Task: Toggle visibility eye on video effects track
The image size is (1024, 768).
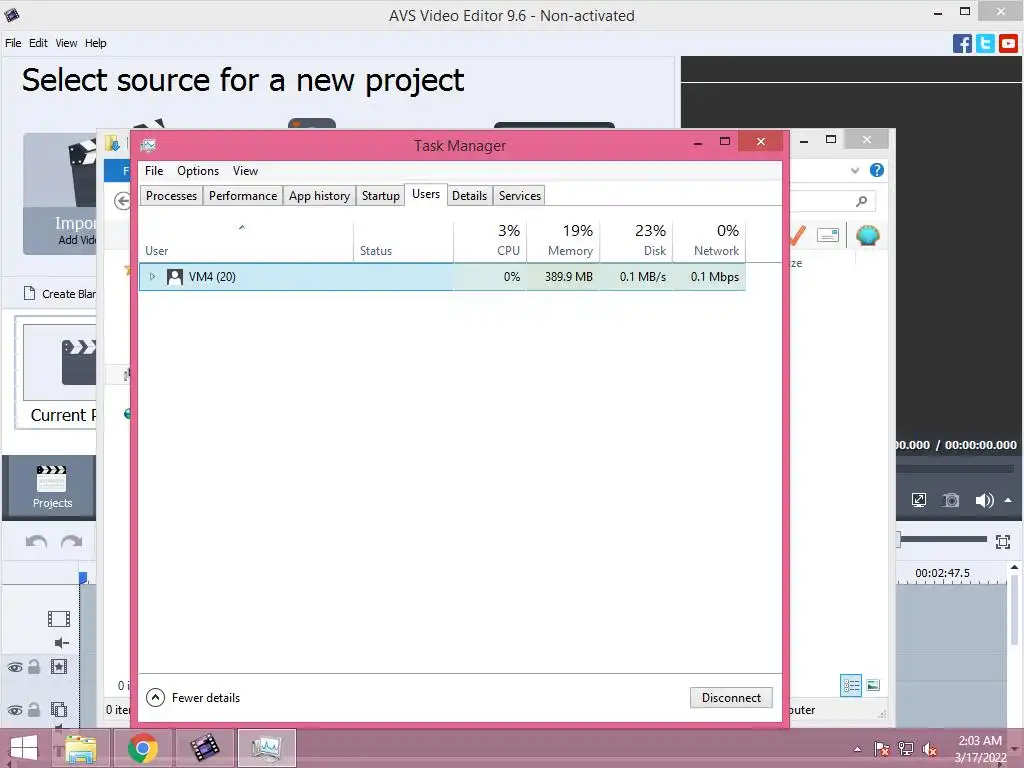Action: tap(15, 667)
